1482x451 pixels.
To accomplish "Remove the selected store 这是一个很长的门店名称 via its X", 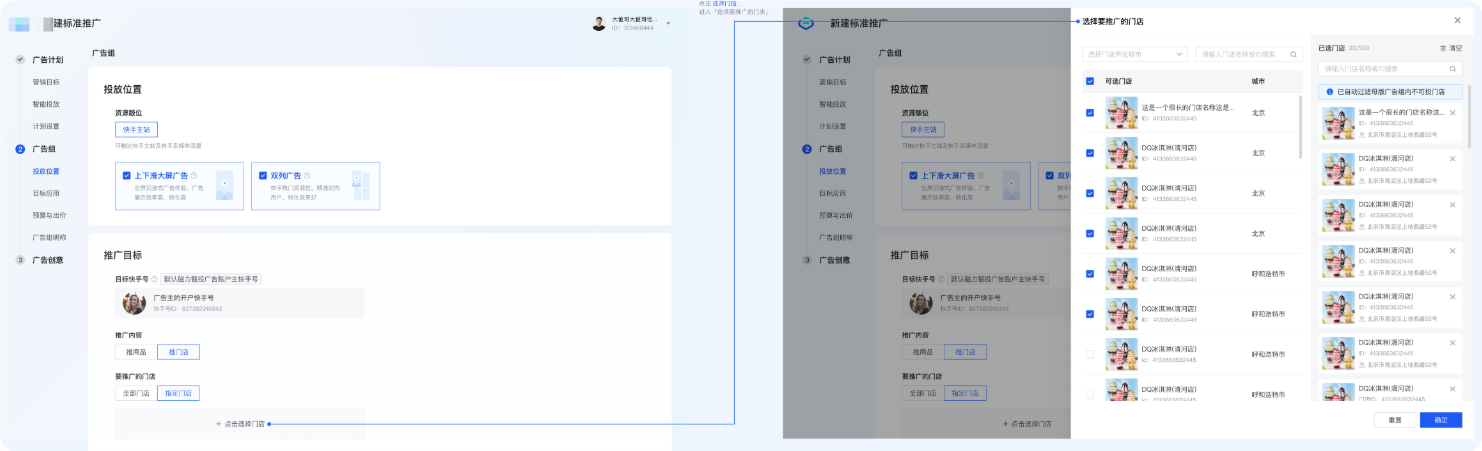I will 1453,112.
